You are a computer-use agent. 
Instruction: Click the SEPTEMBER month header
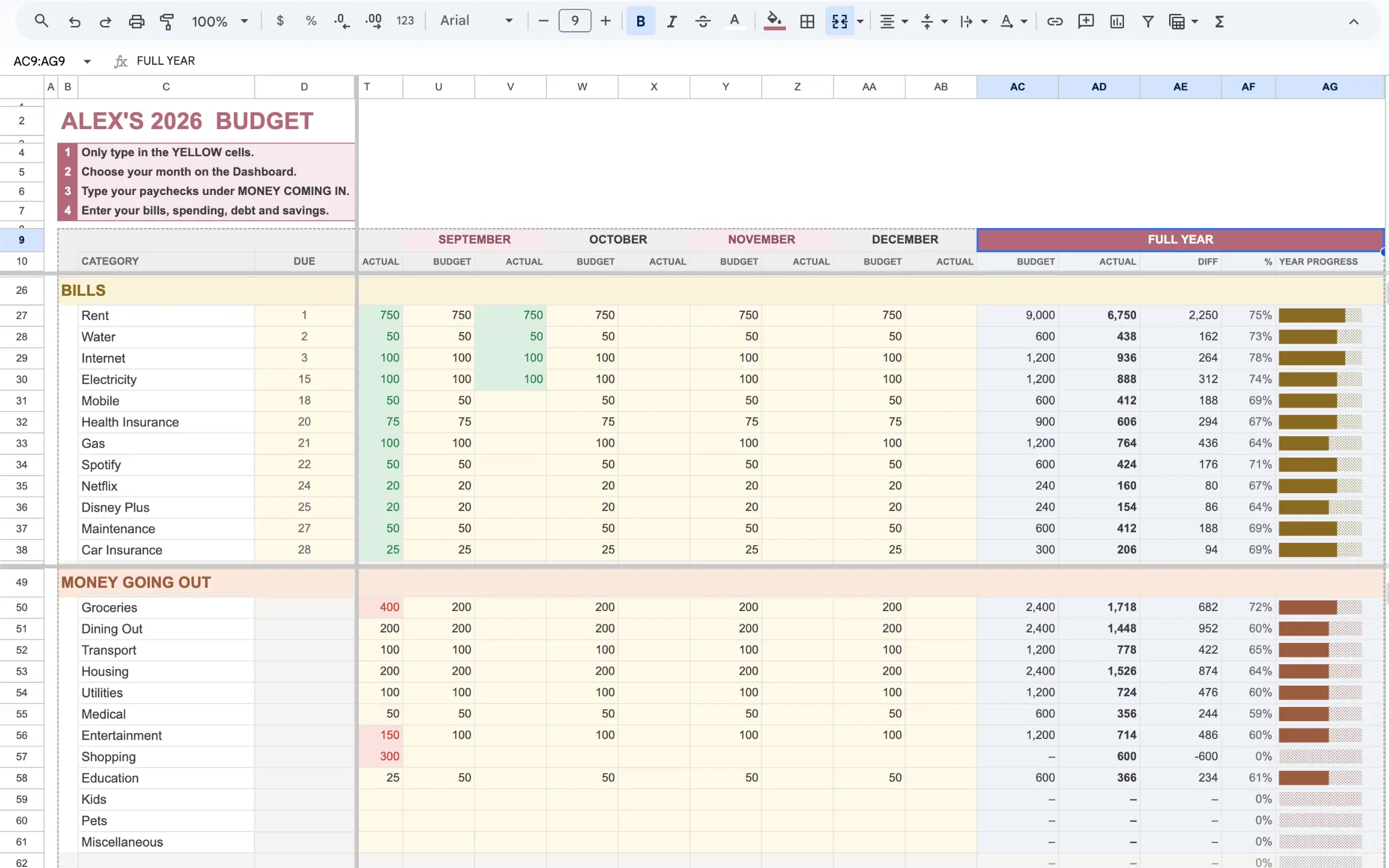tap(474, 240)
